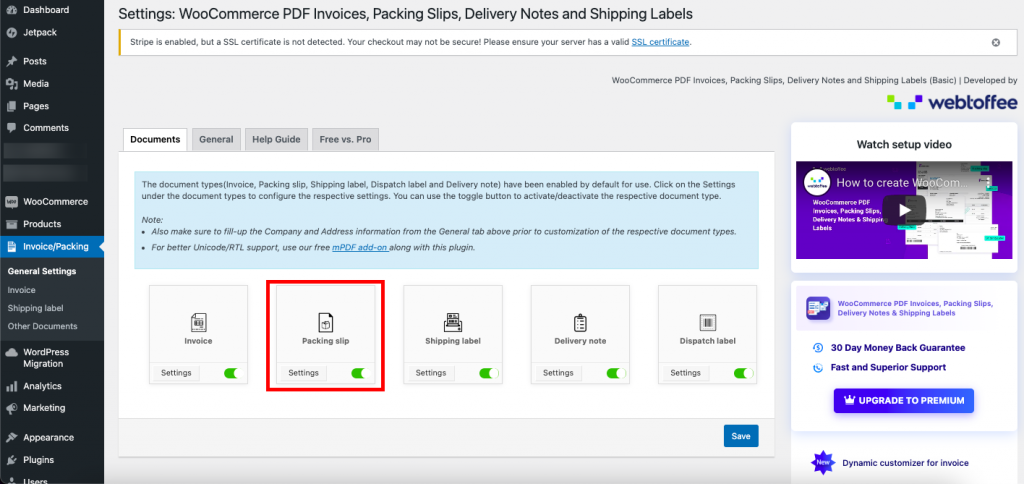This screenshot has width=1024, height=484.
Task: Click the Media icon in sidebar
Action: pos(11,84)
